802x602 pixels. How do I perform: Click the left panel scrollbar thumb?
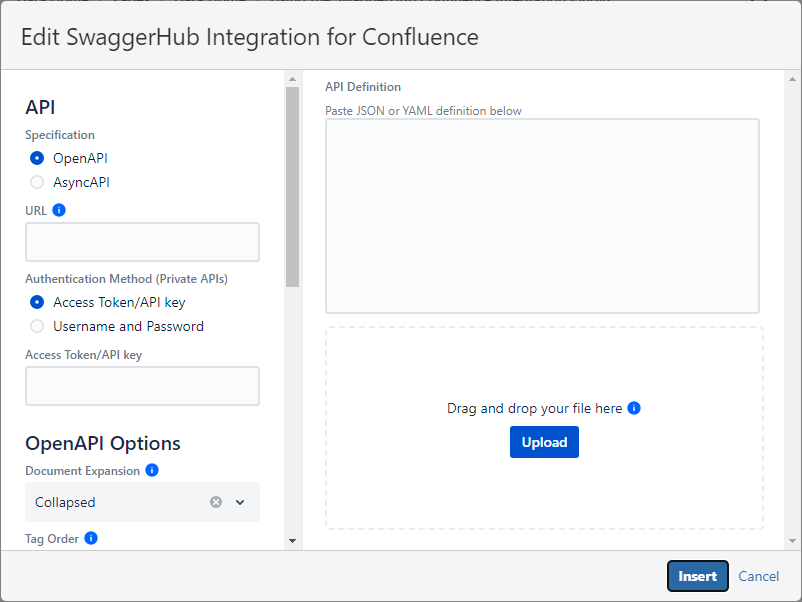292,185
